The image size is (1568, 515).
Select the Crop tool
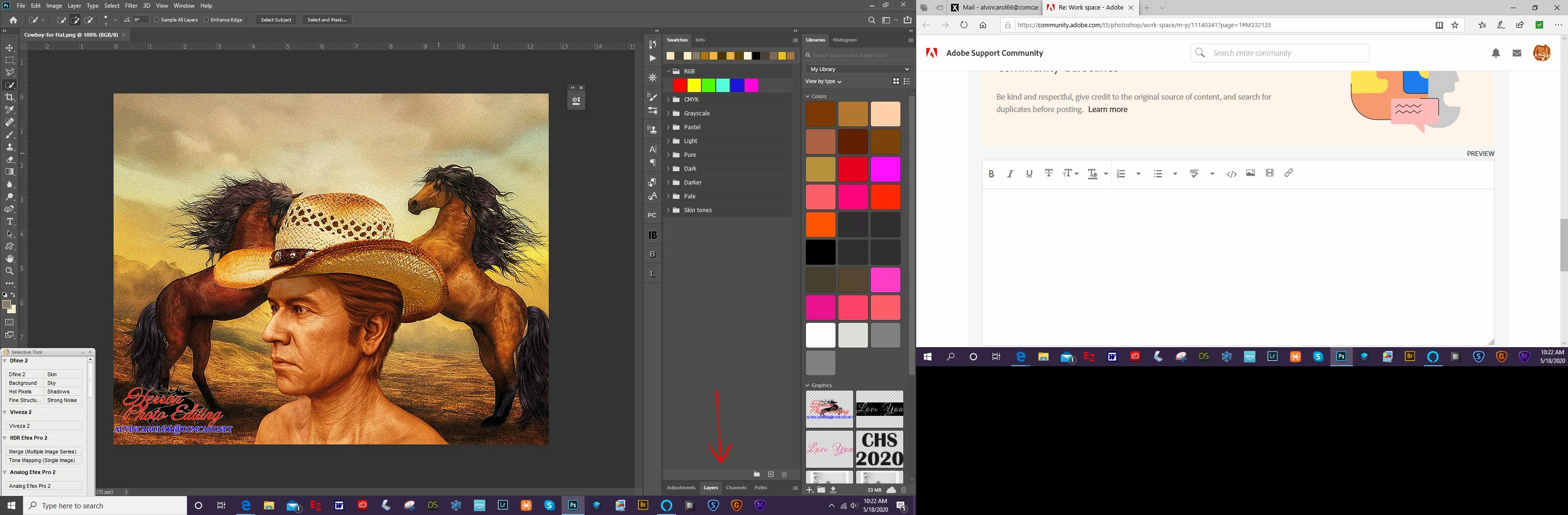[10, 97]
